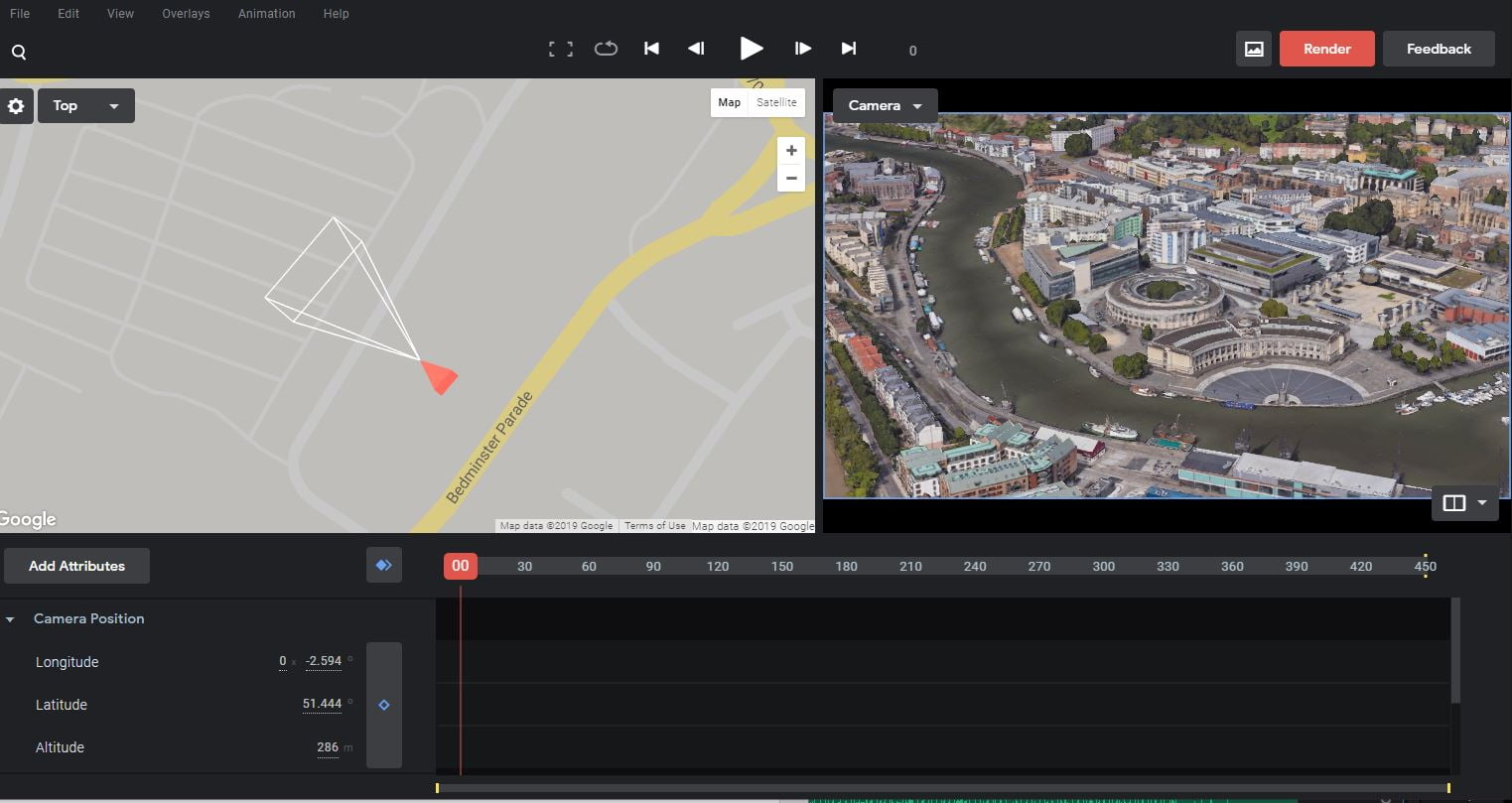Screen dimensions: 1512x803
Task: Click frame 30 on the timeline ruler
Action: (525, 567)
